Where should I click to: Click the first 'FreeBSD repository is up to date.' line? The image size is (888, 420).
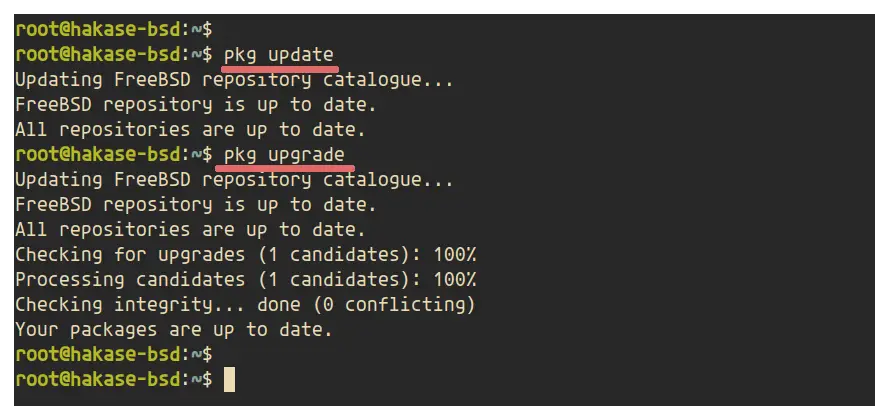click(x=196, y=105)
